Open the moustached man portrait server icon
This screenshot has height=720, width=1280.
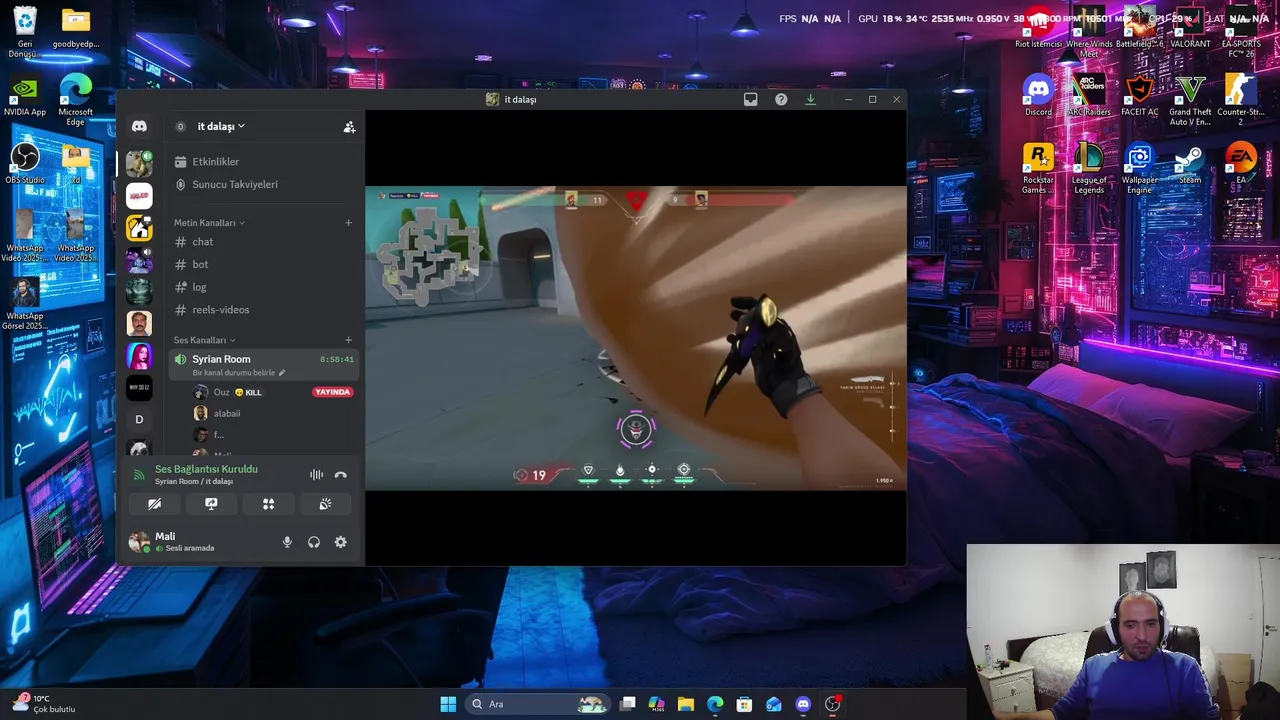point(139,323)
